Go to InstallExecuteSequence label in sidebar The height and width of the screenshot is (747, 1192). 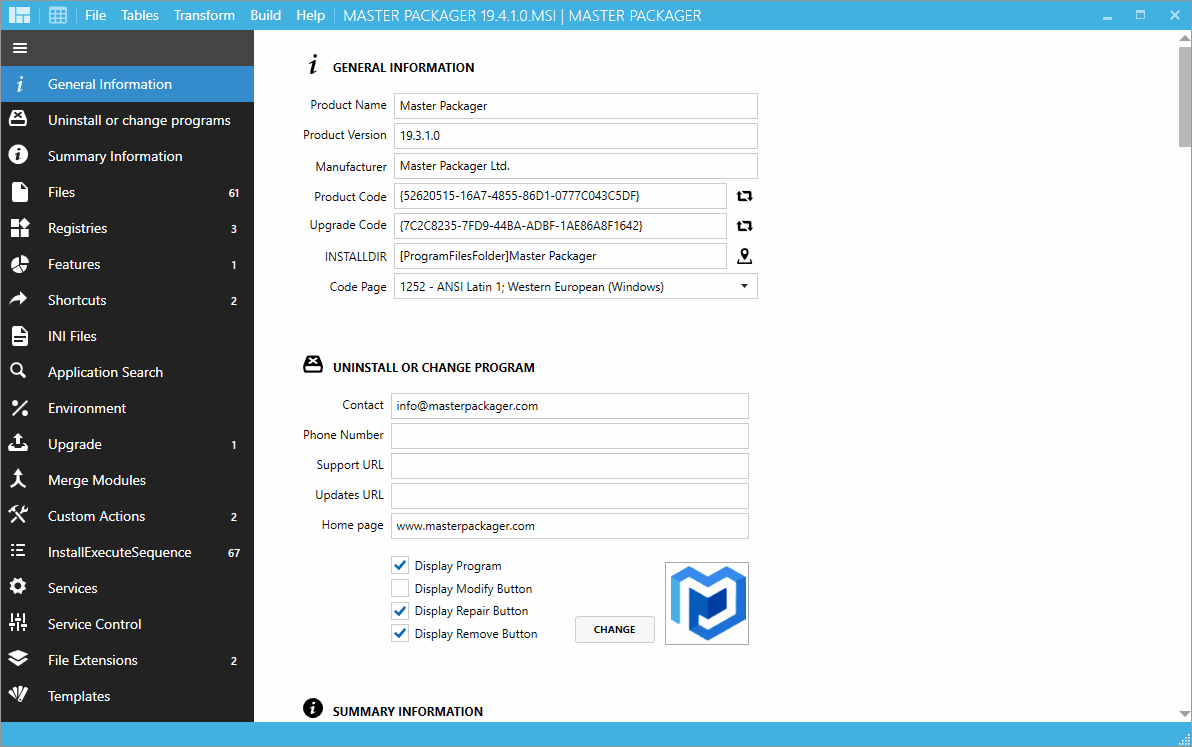[119, 552]
